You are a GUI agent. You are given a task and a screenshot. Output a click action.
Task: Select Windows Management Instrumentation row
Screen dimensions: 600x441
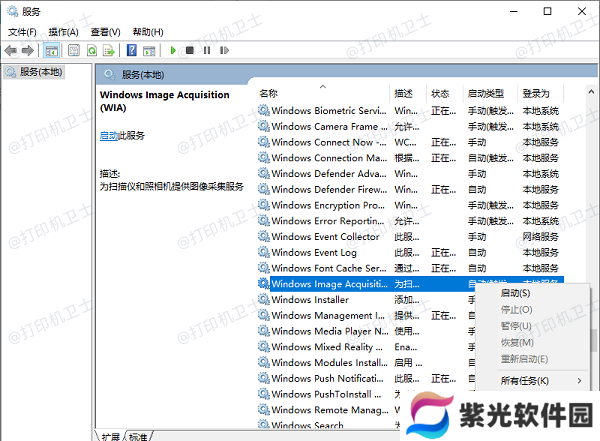click(366, 315)
